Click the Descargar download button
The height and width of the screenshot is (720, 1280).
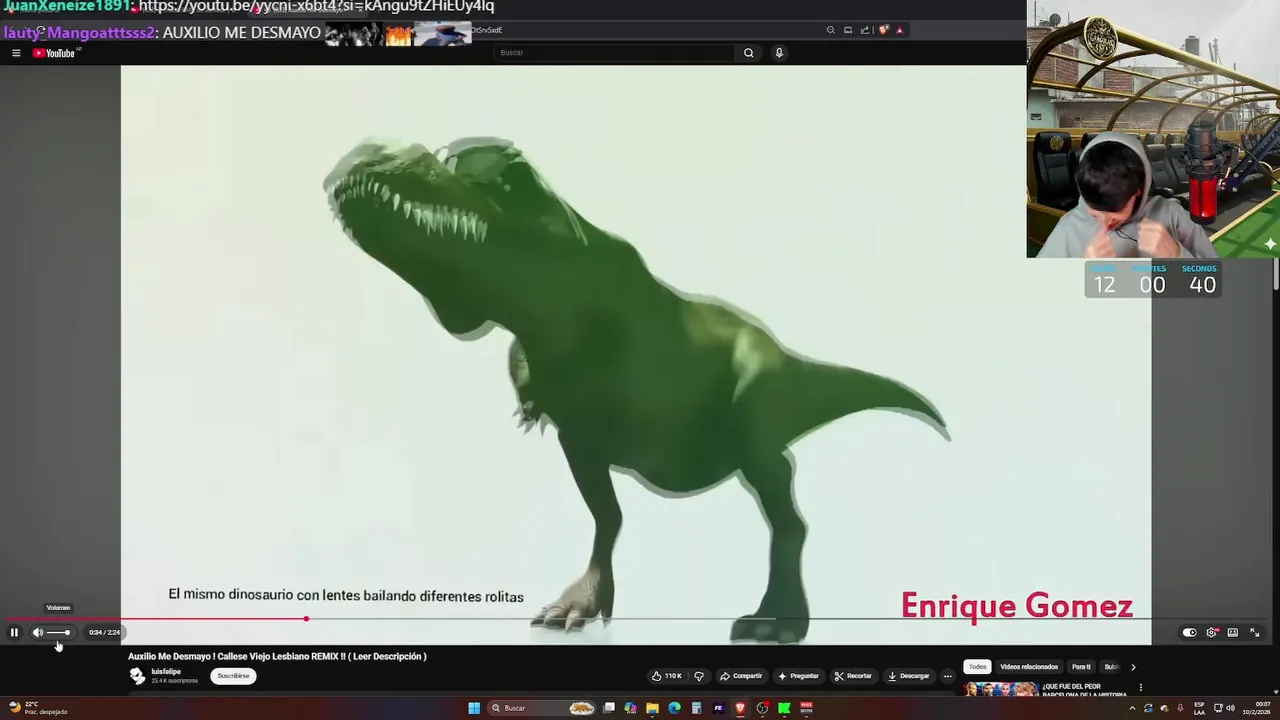click(909, 676)
